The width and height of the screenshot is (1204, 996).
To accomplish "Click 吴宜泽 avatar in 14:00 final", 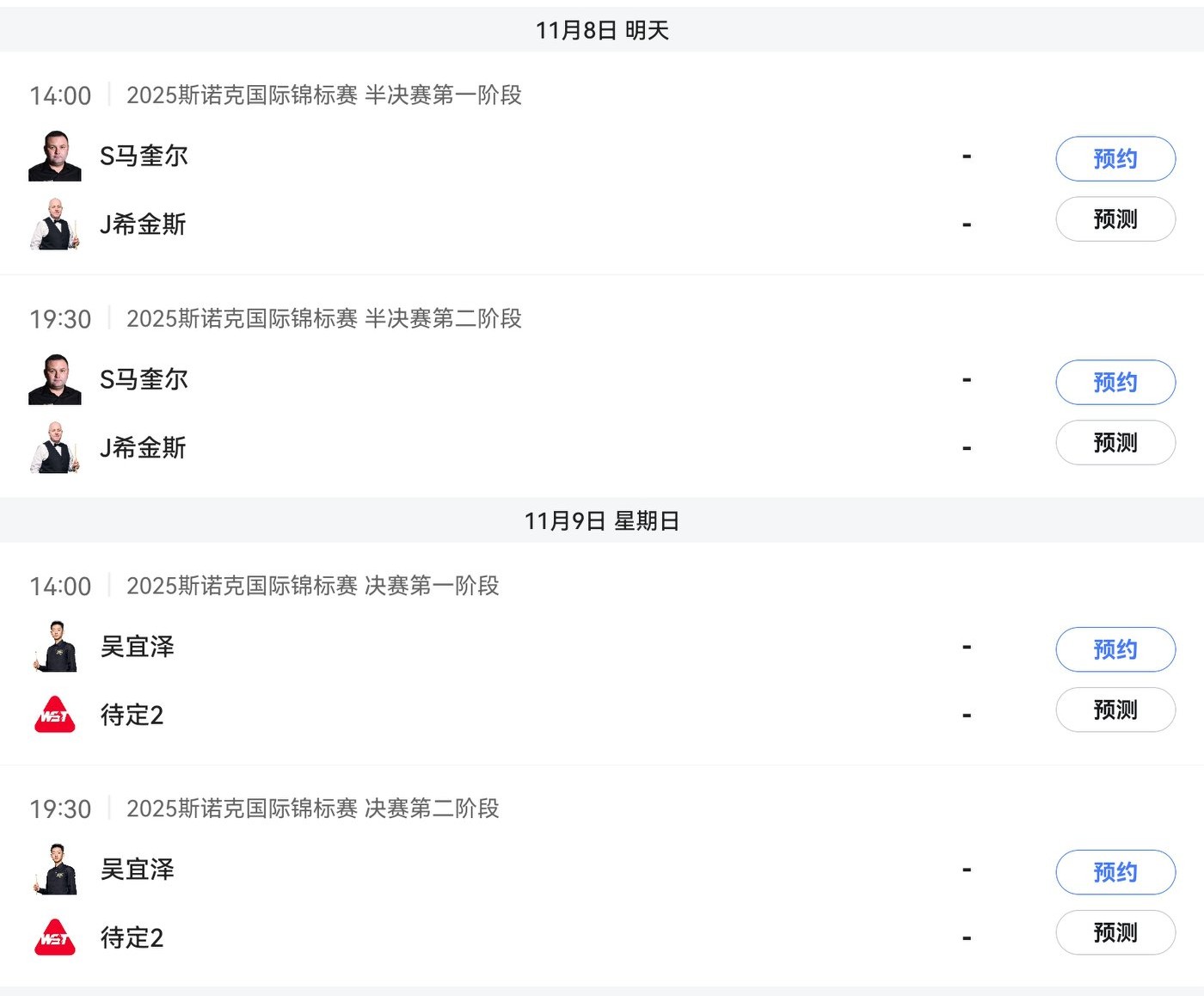I will 55,647.
